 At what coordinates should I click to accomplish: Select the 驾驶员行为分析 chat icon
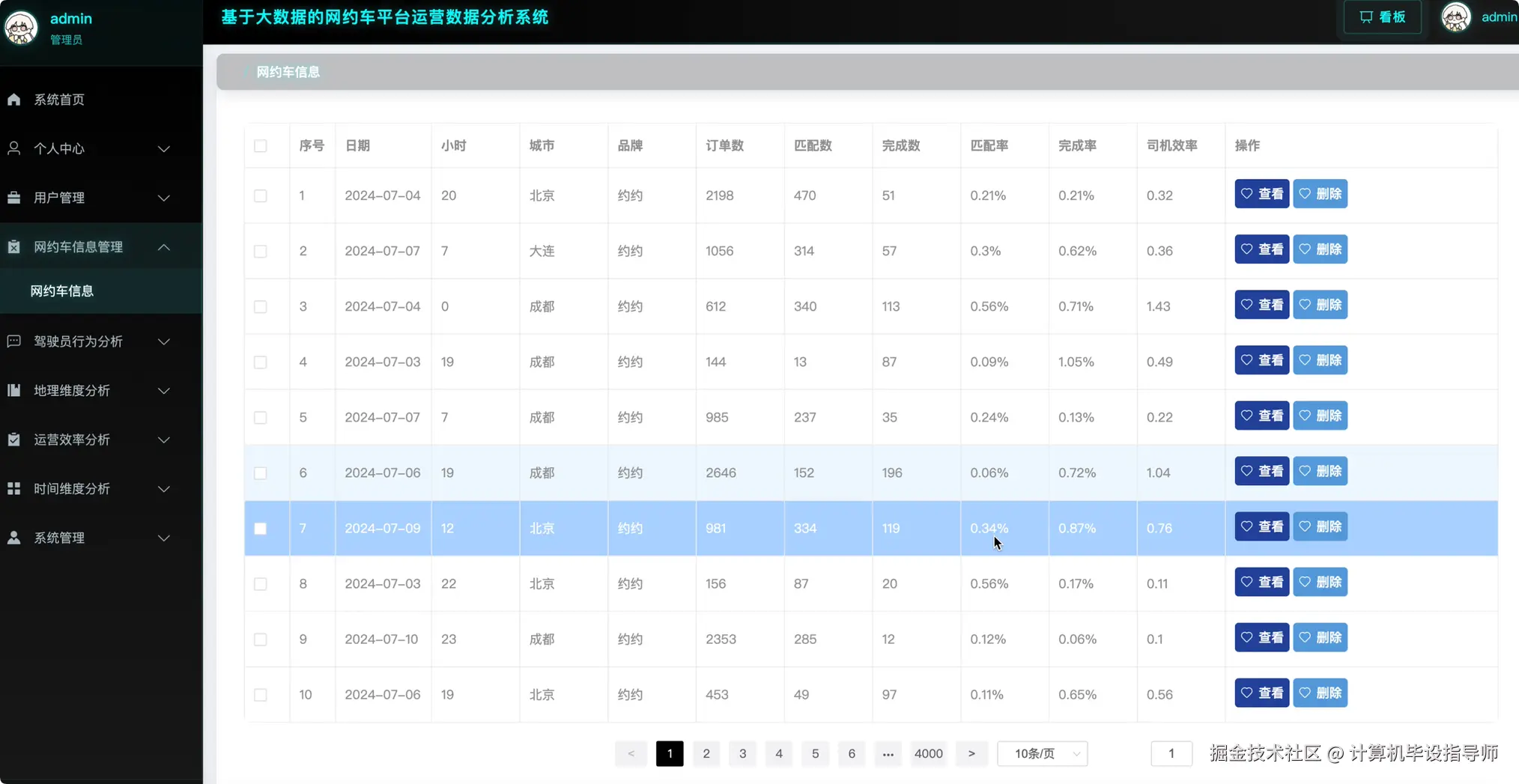click(x=14, y=341)
